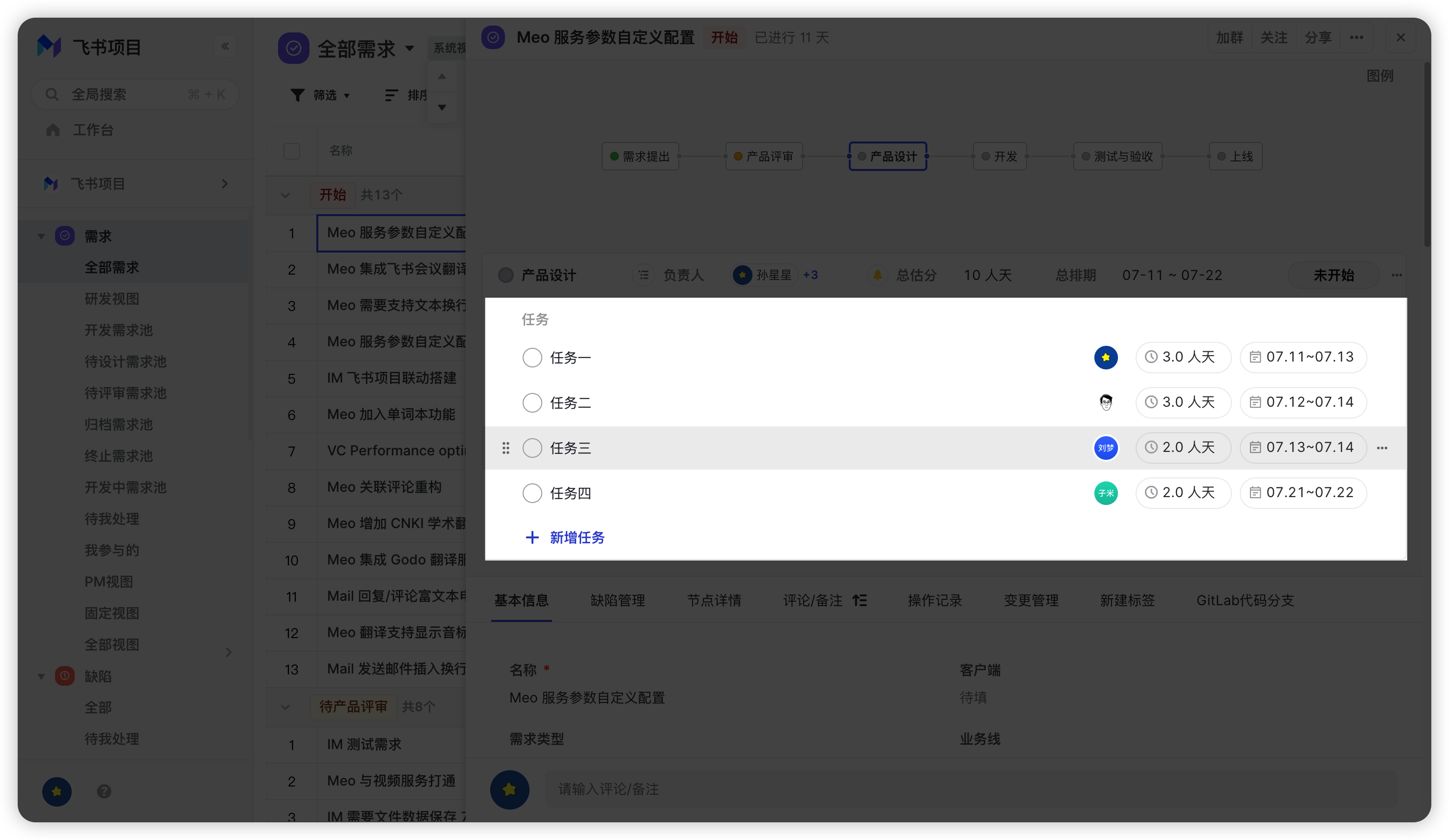Click the 刘梦 assignee avatar on 任务三
The width and height of the screenshot is (1449, 840).
[x=1105, y=448]
